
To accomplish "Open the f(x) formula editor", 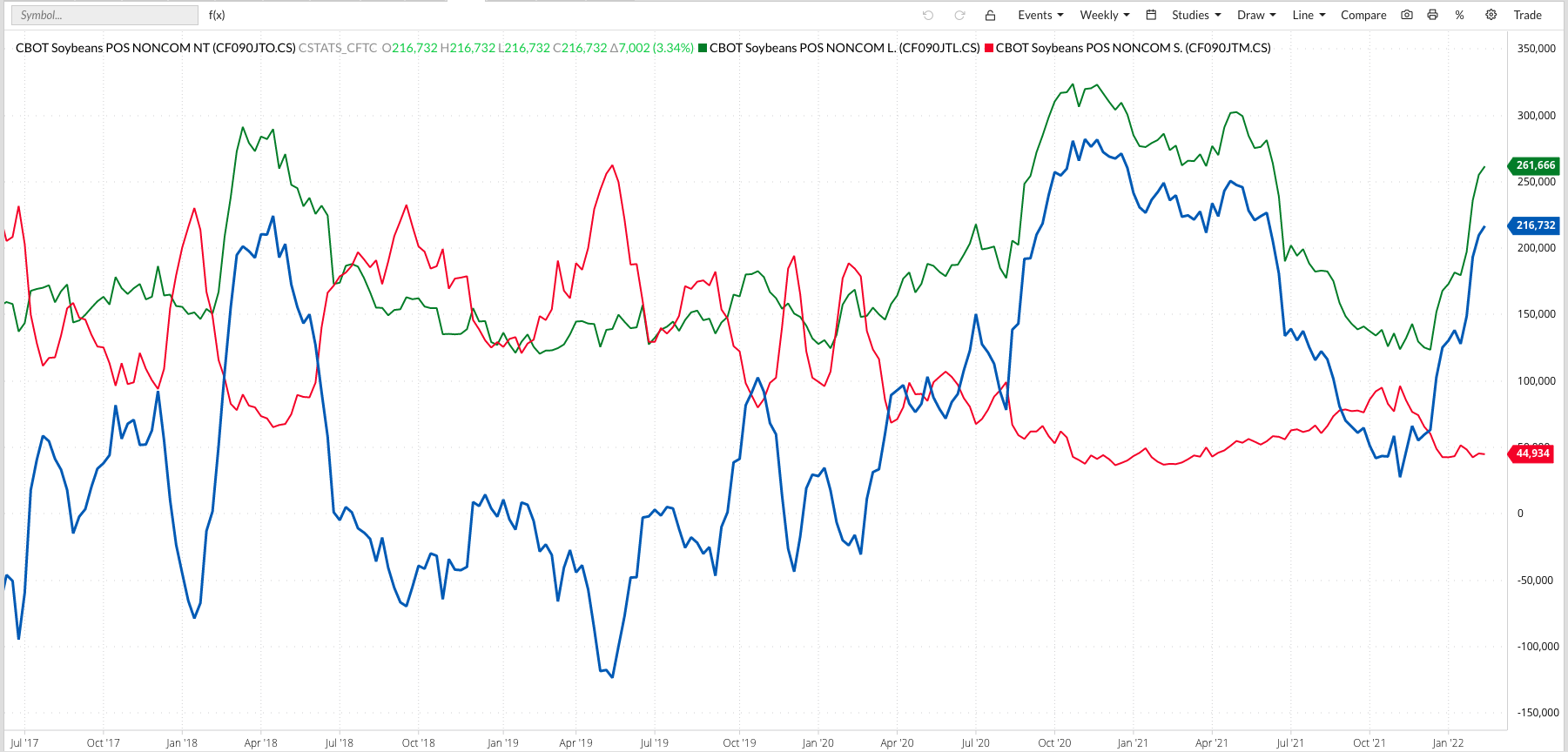I will pos(217,15).
